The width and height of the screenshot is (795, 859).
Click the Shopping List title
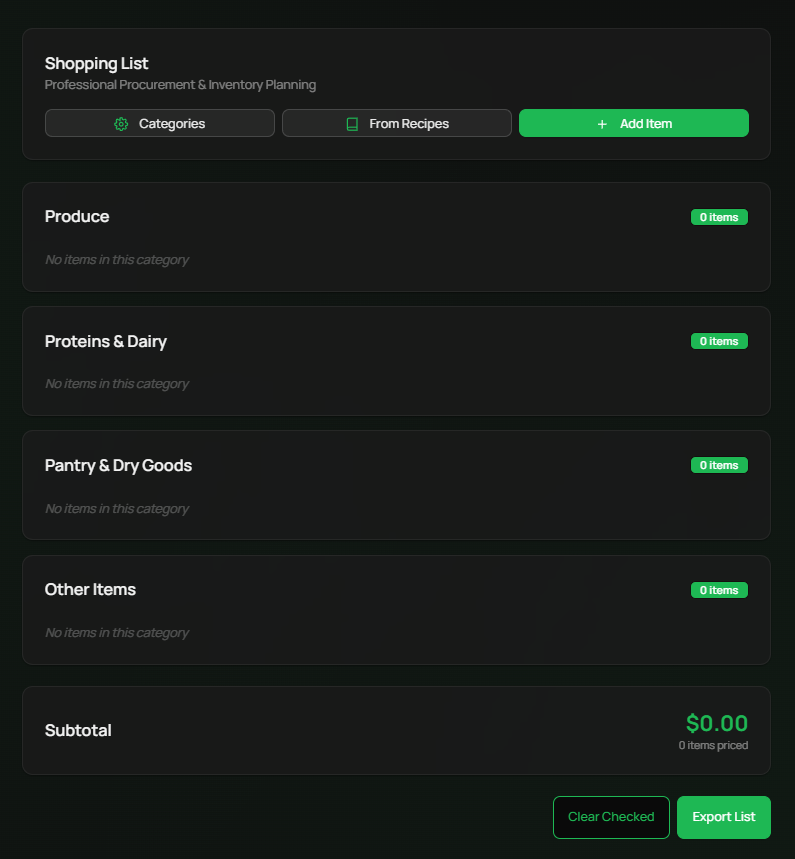click(x=96, y=63)
